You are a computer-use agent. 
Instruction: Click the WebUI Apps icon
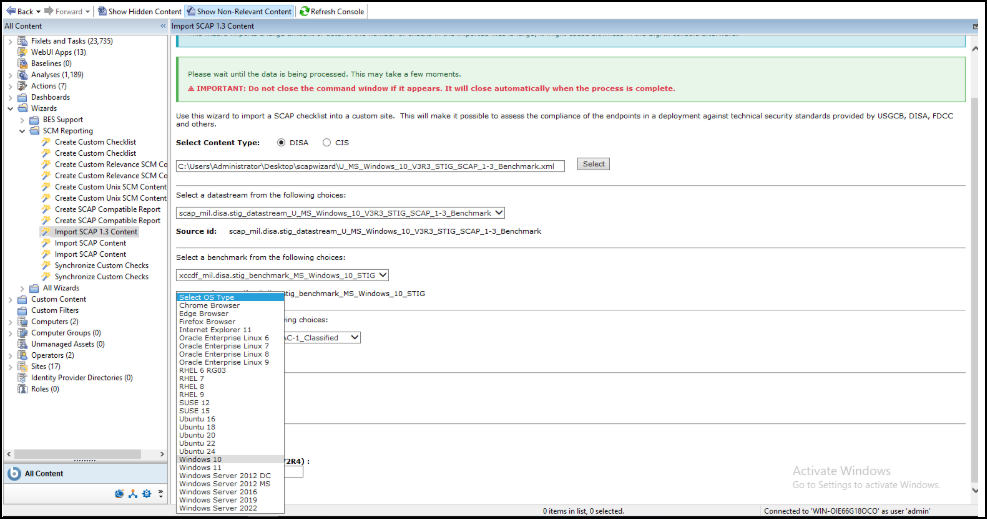23,52
